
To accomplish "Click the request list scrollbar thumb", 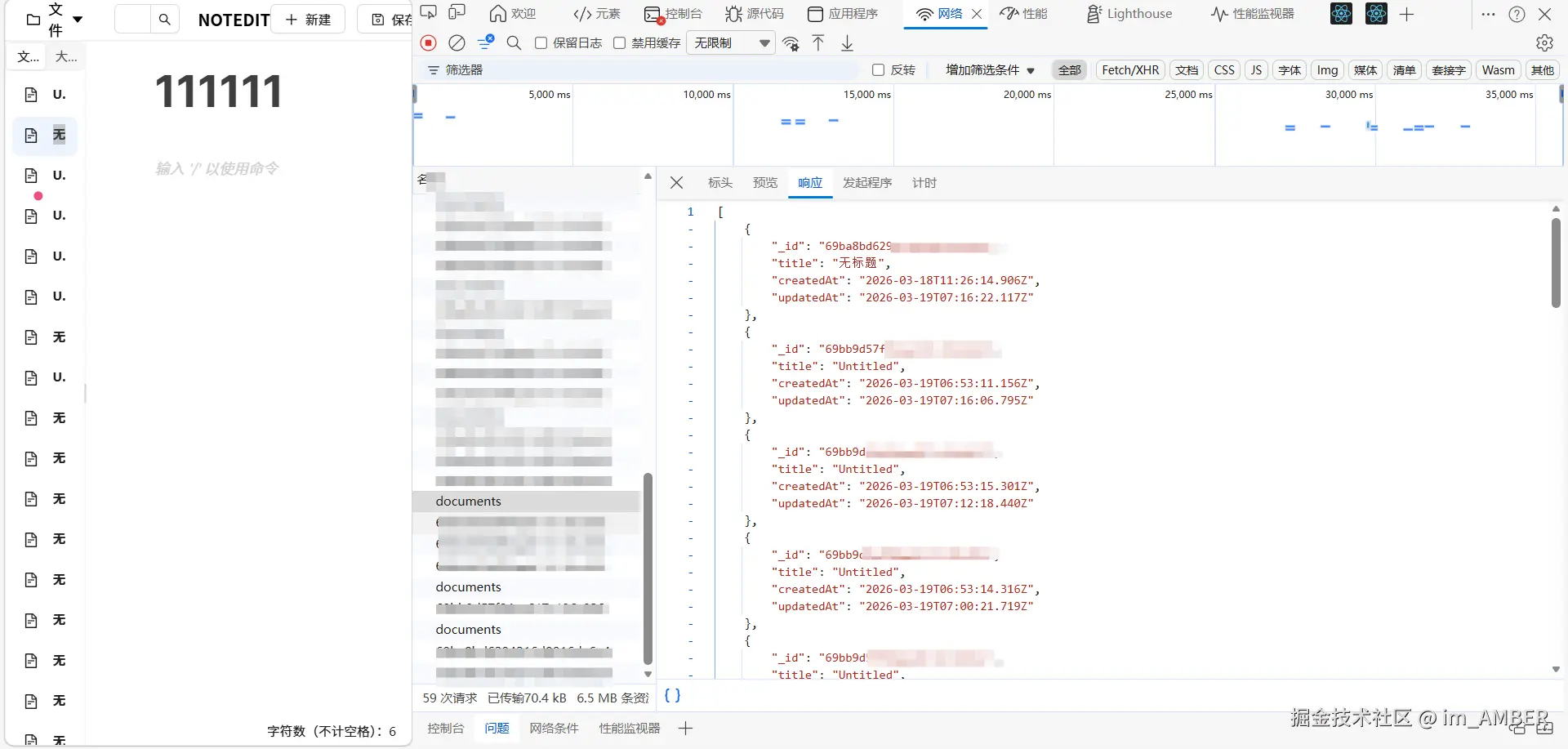I will click(x=648, y=568).
